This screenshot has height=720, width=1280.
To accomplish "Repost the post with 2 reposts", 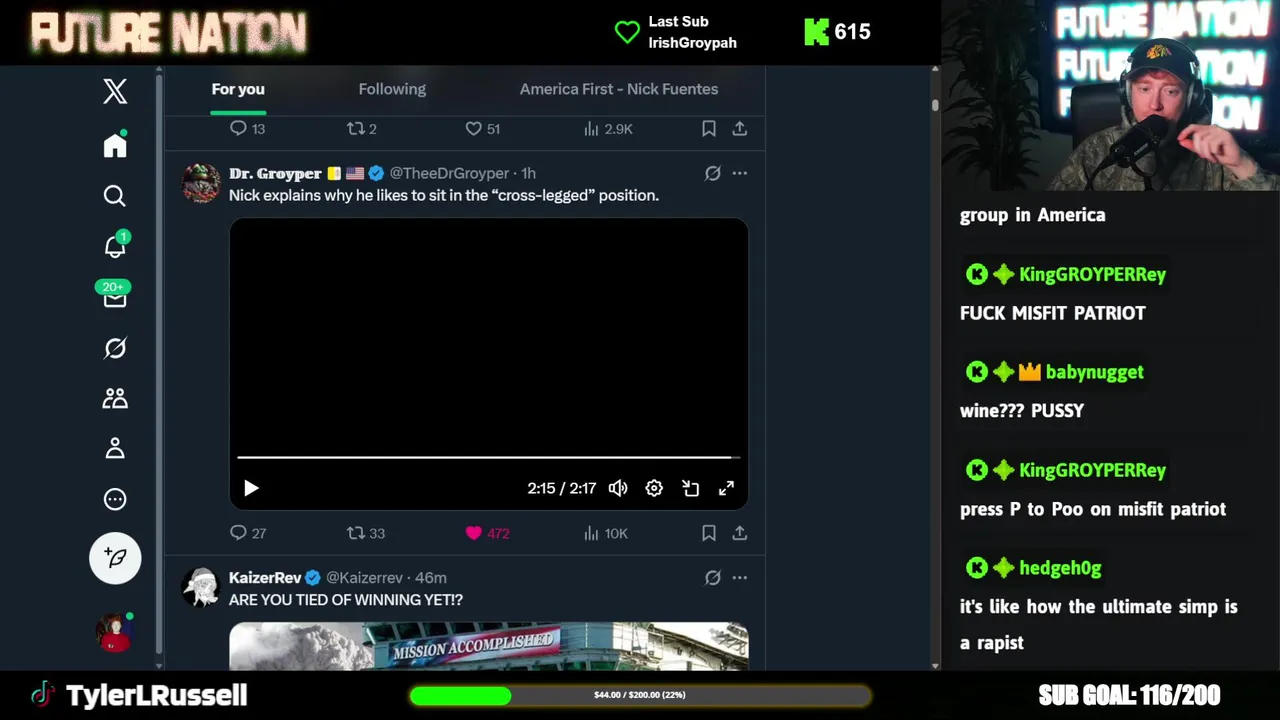I will 361,129.
